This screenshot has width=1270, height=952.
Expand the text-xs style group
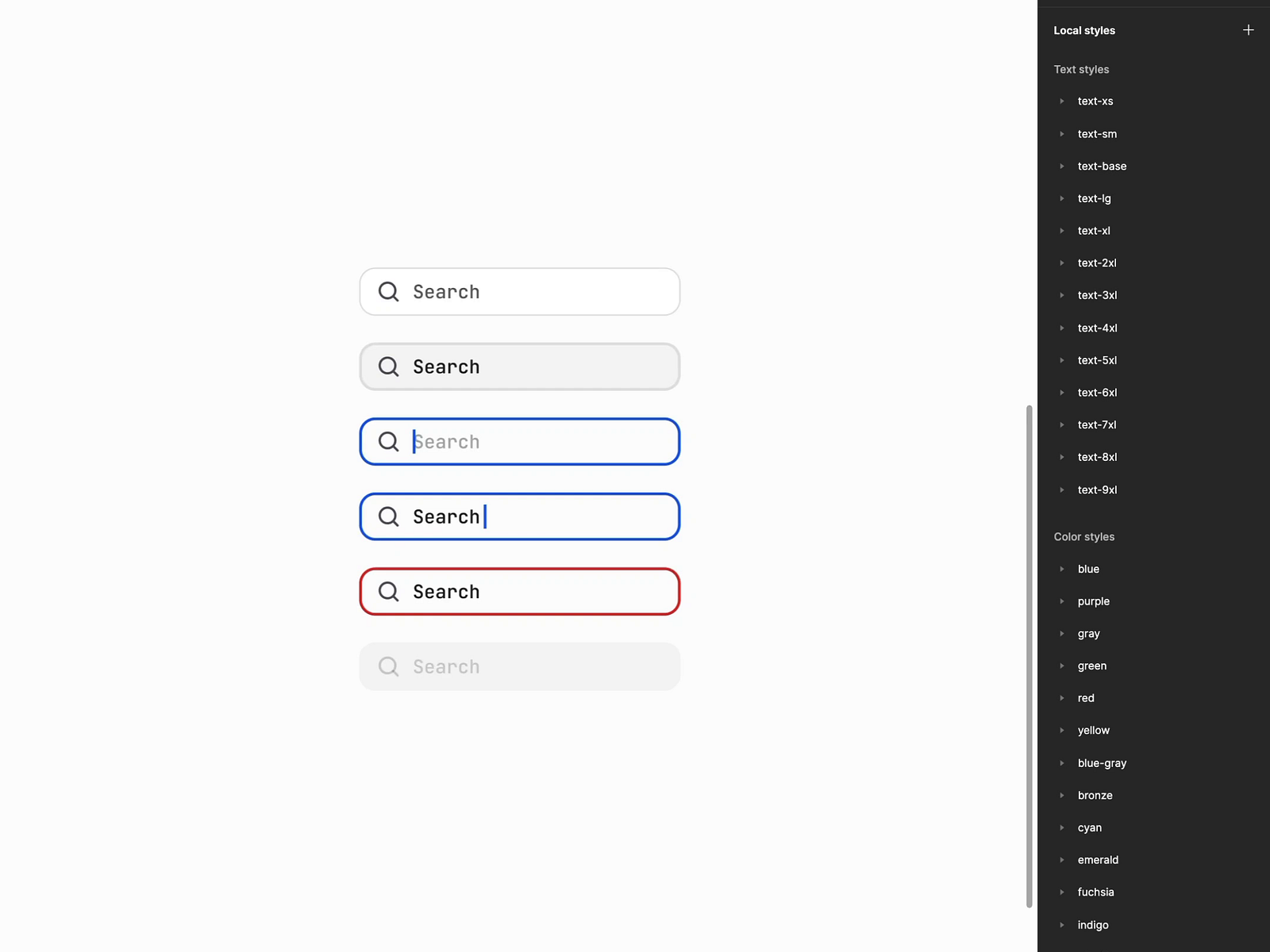pos(1062,102)
